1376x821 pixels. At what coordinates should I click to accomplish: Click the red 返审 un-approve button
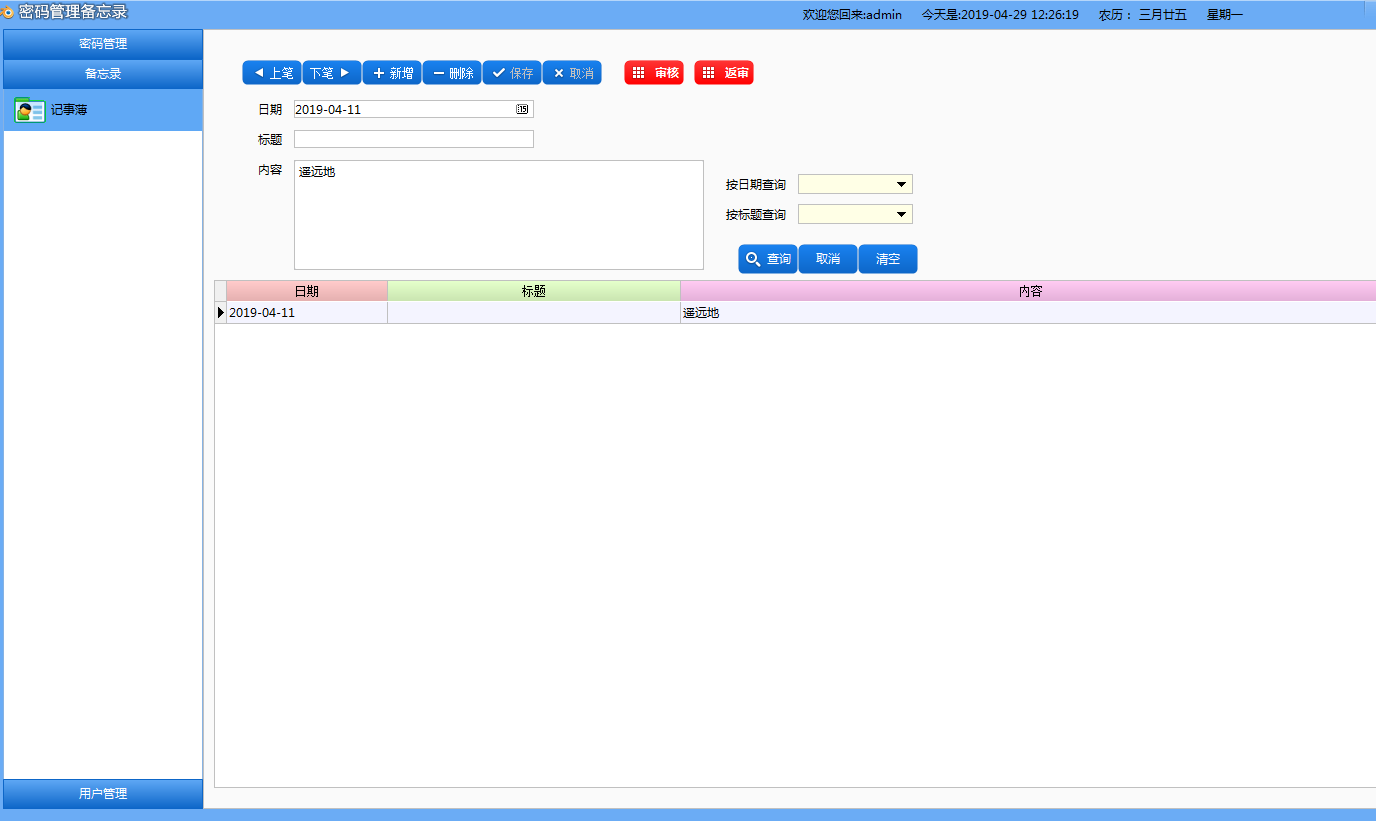point(724,73)
